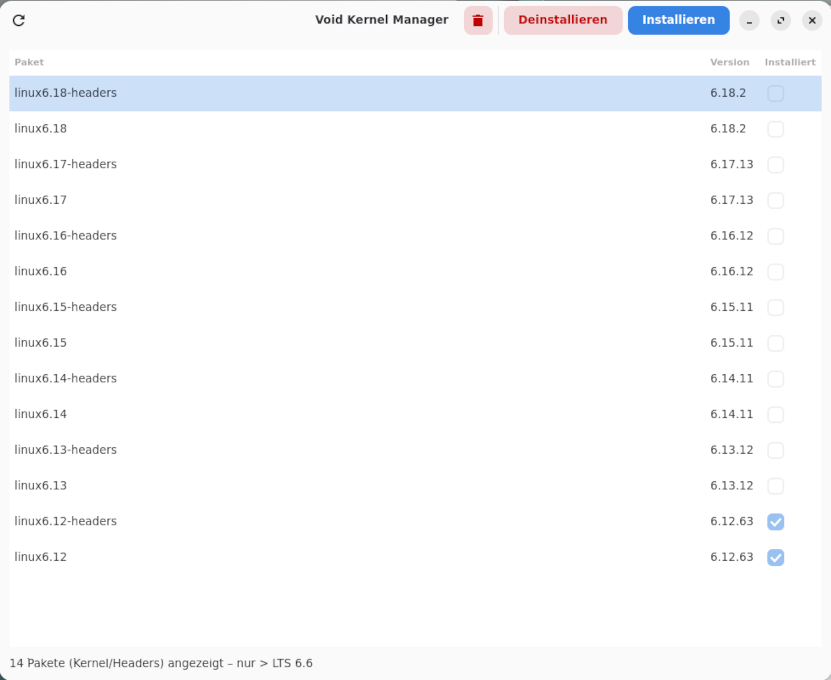
Task: Click the trash icon in the toolbar
Action: [477, 20]
